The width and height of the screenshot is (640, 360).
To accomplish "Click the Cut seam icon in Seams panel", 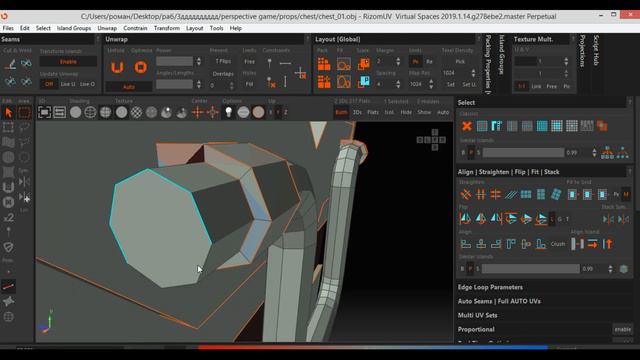I will (10, 64).
